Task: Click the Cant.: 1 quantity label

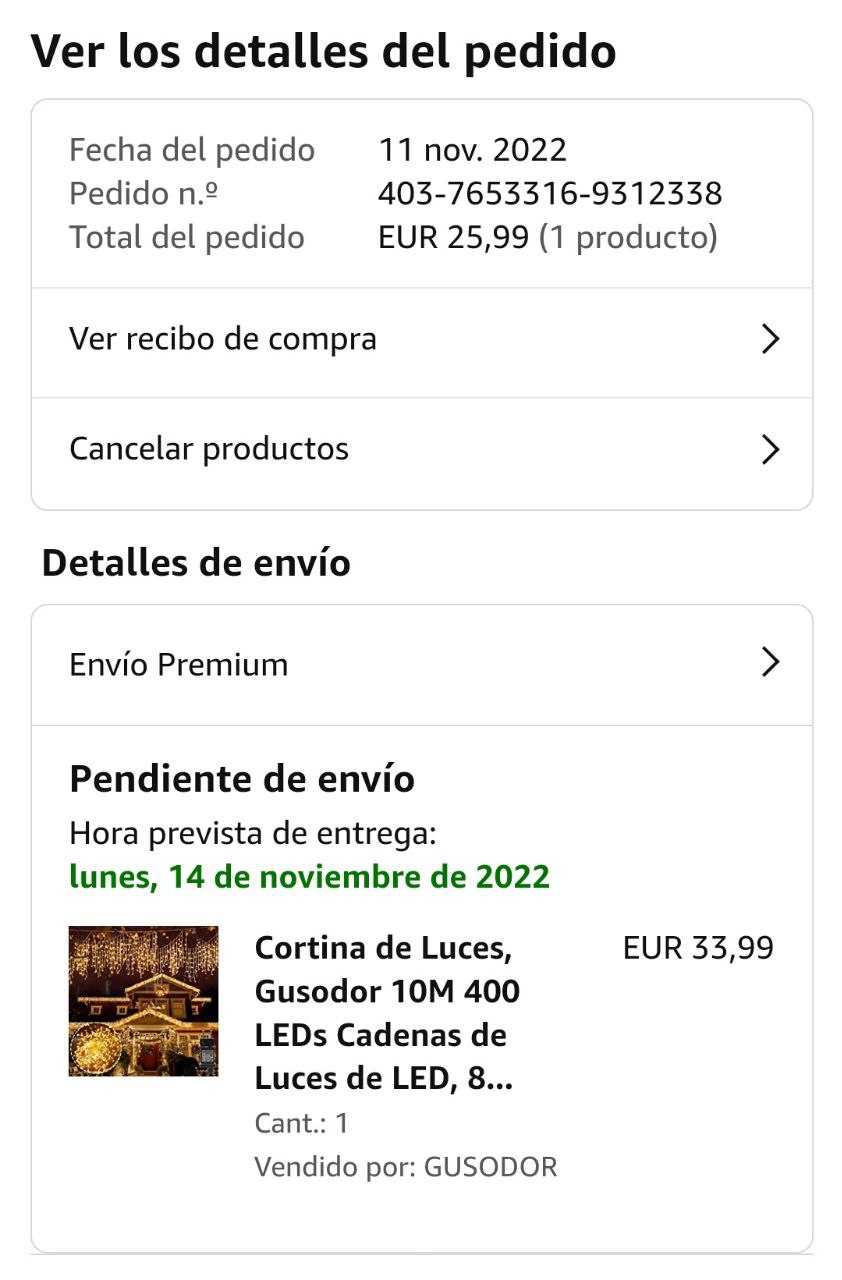Action: click(301, 1123)
